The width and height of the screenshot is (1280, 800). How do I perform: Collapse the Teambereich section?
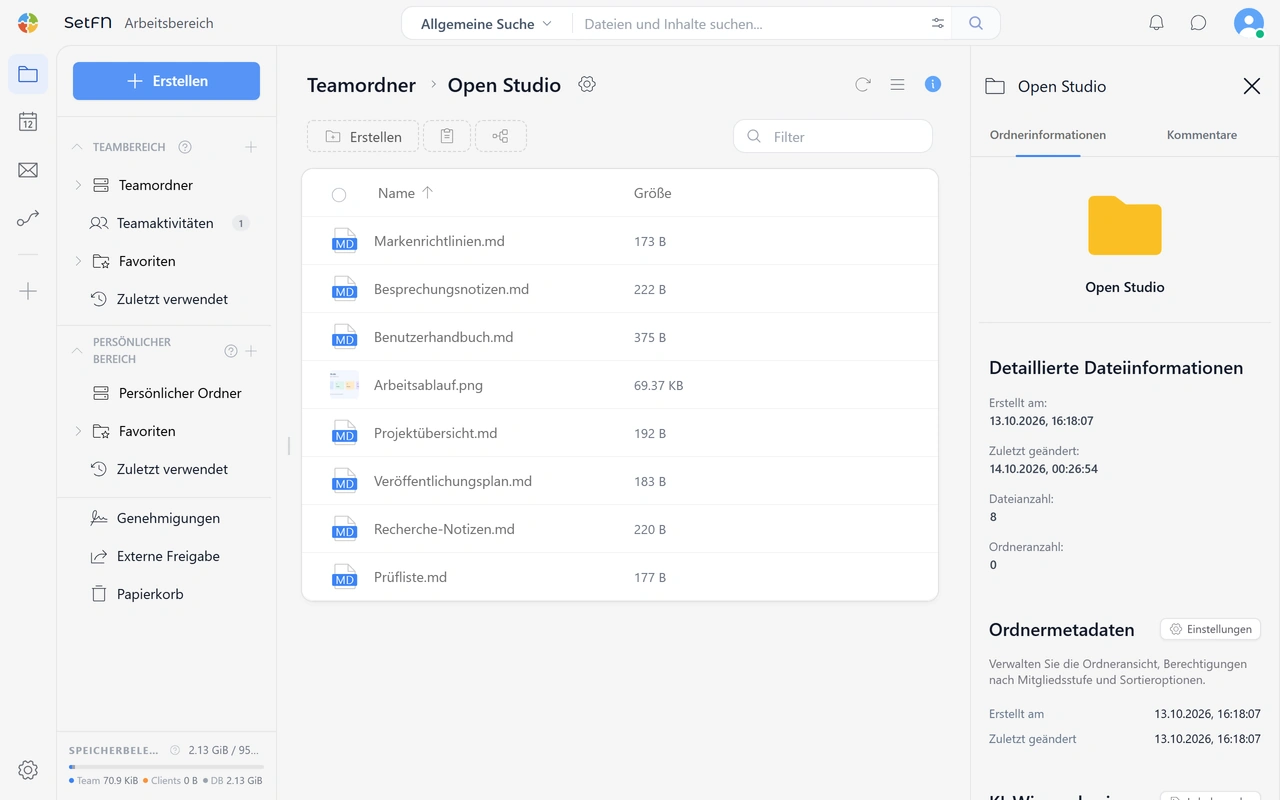tap(77, 147)
